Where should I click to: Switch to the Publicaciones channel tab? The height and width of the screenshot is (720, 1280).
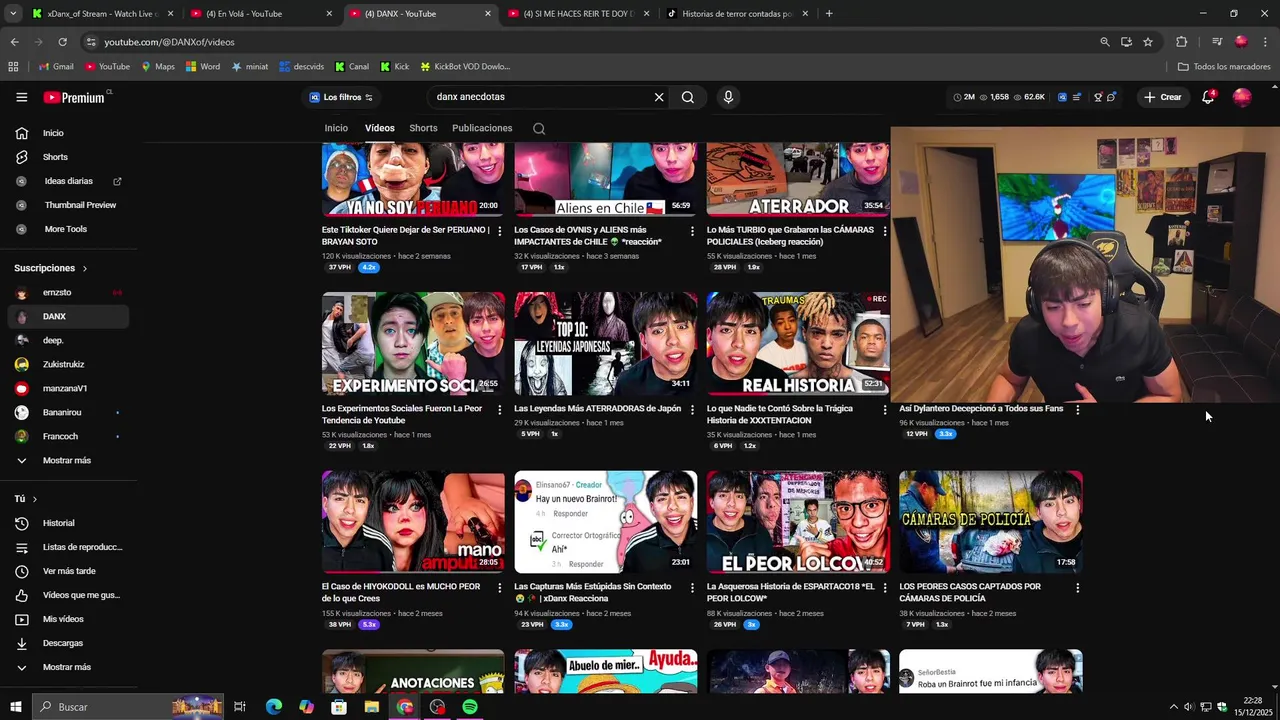[482, 128]
